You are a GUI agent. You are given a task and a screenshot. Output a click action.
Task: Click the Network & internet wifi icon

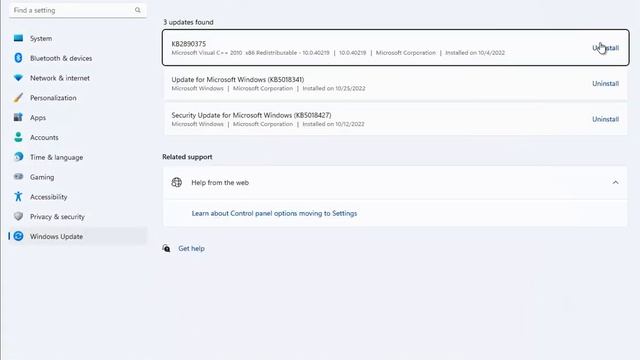[x=18, y=78]
